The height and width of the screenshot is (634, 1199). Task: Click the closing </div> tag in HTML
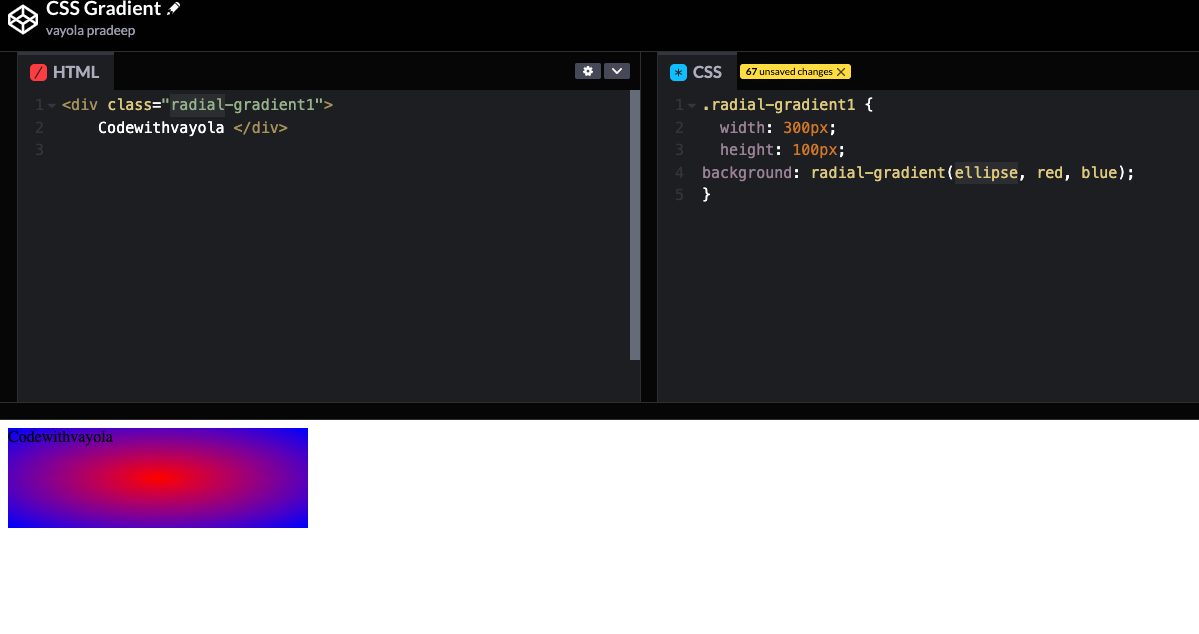point(261,128)
